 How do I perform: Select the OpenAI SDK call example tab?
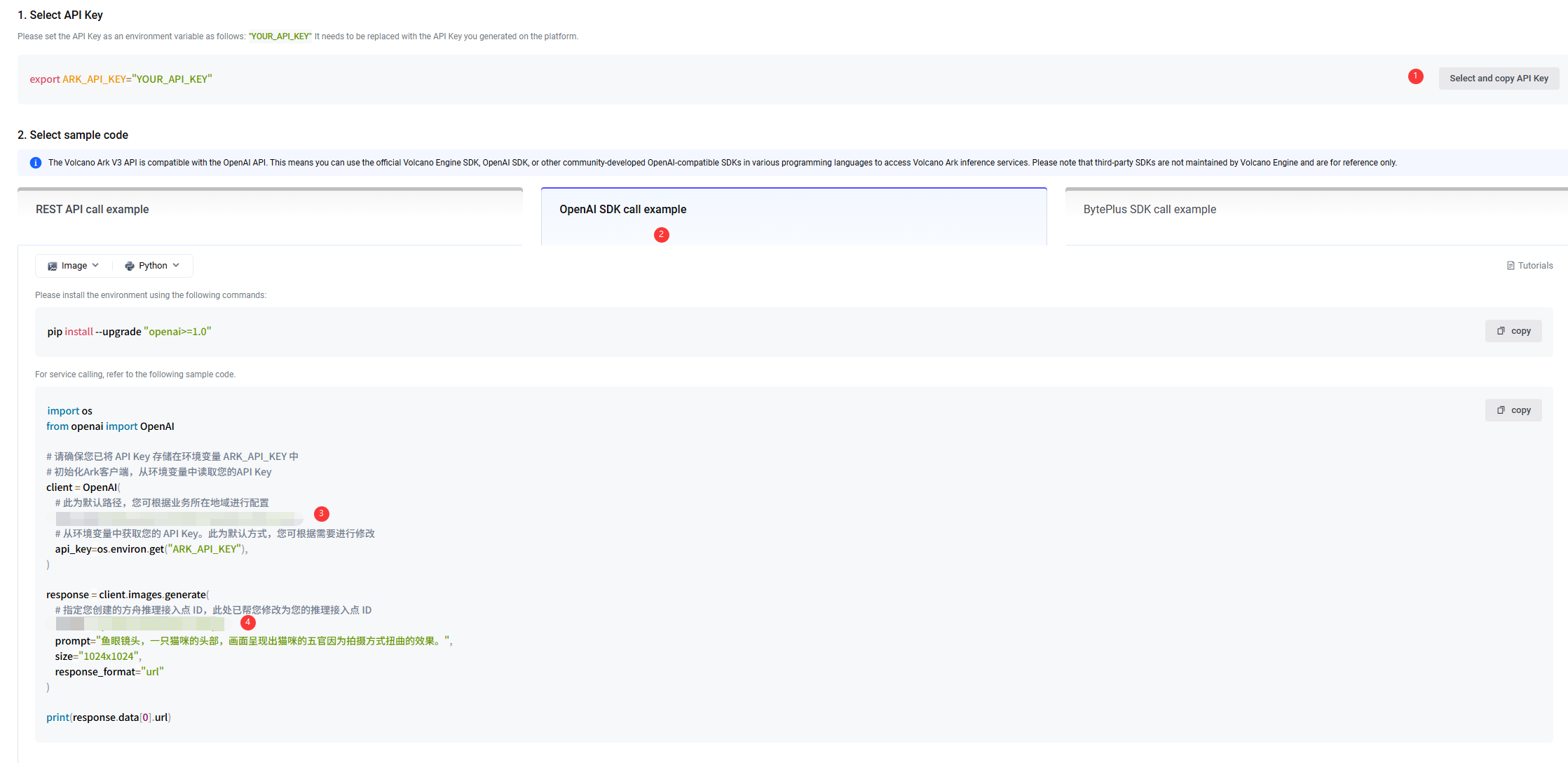[622, 210]
